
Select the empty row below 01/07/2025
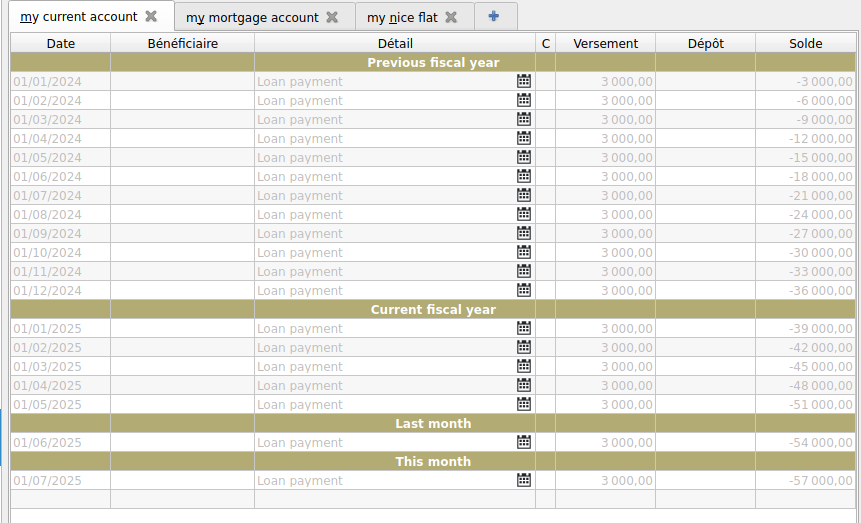(433, 499)
